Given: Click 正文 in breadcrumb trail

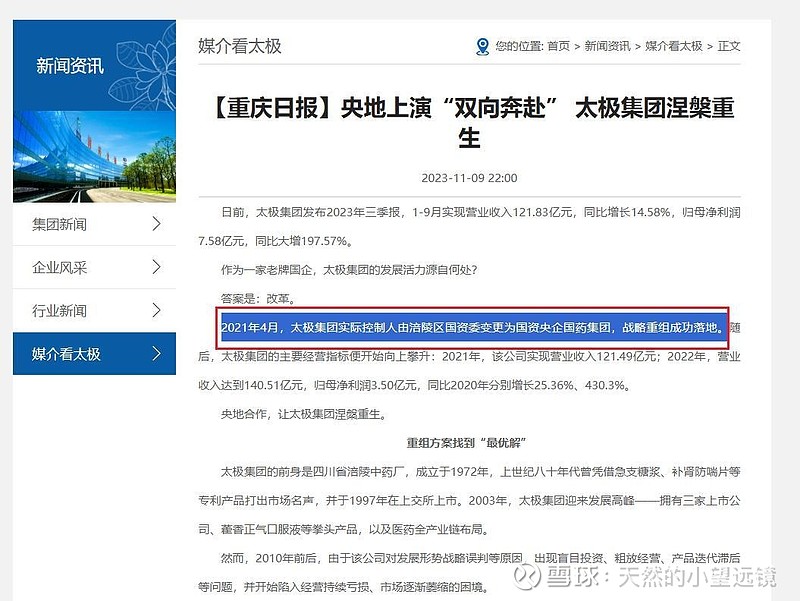Looking at the screenshot, I should click(729, 46).
